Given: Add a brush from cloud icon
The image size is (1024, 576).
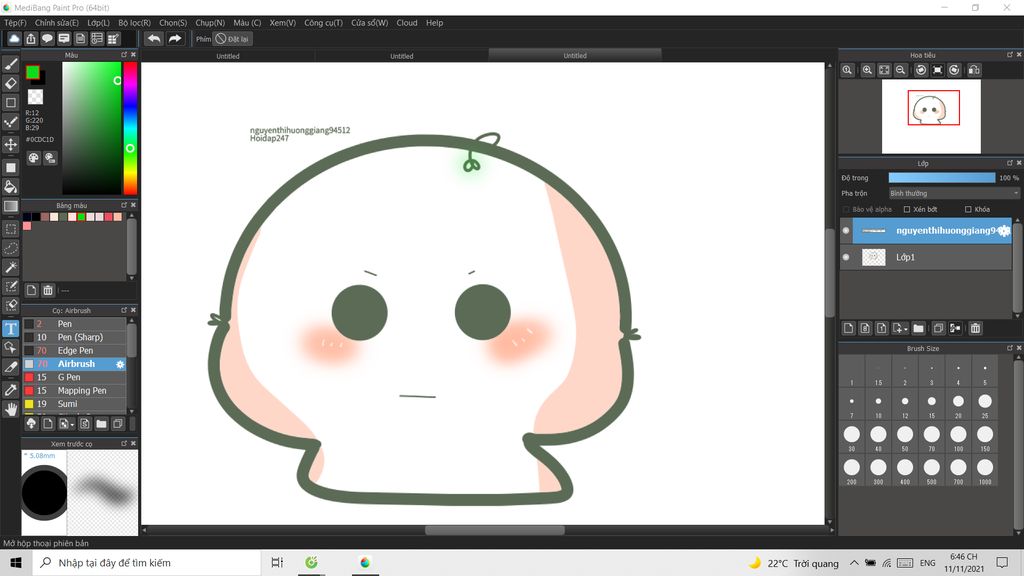Looking at the screenshot, I should [x=31, y=424].
